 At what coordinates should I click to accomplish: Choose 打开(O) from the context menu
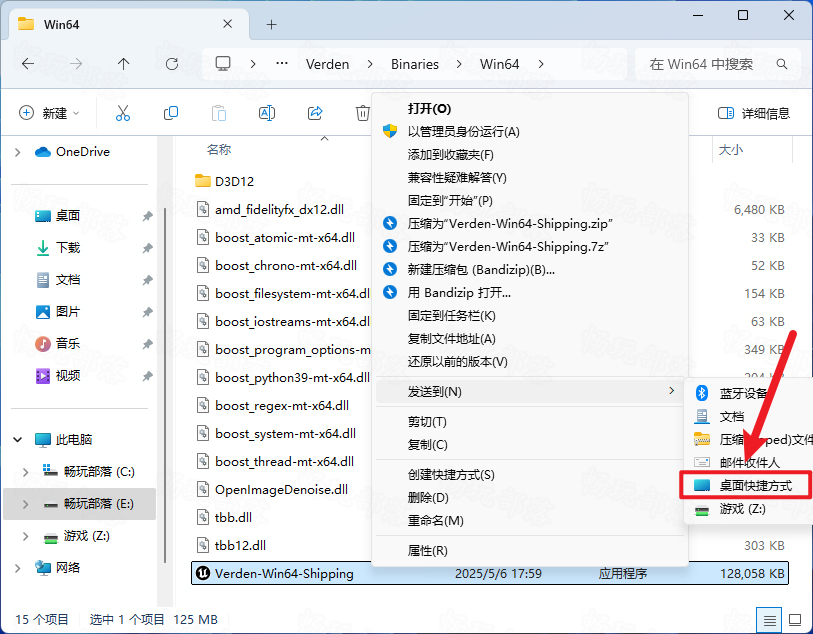[x=532, y=109]
